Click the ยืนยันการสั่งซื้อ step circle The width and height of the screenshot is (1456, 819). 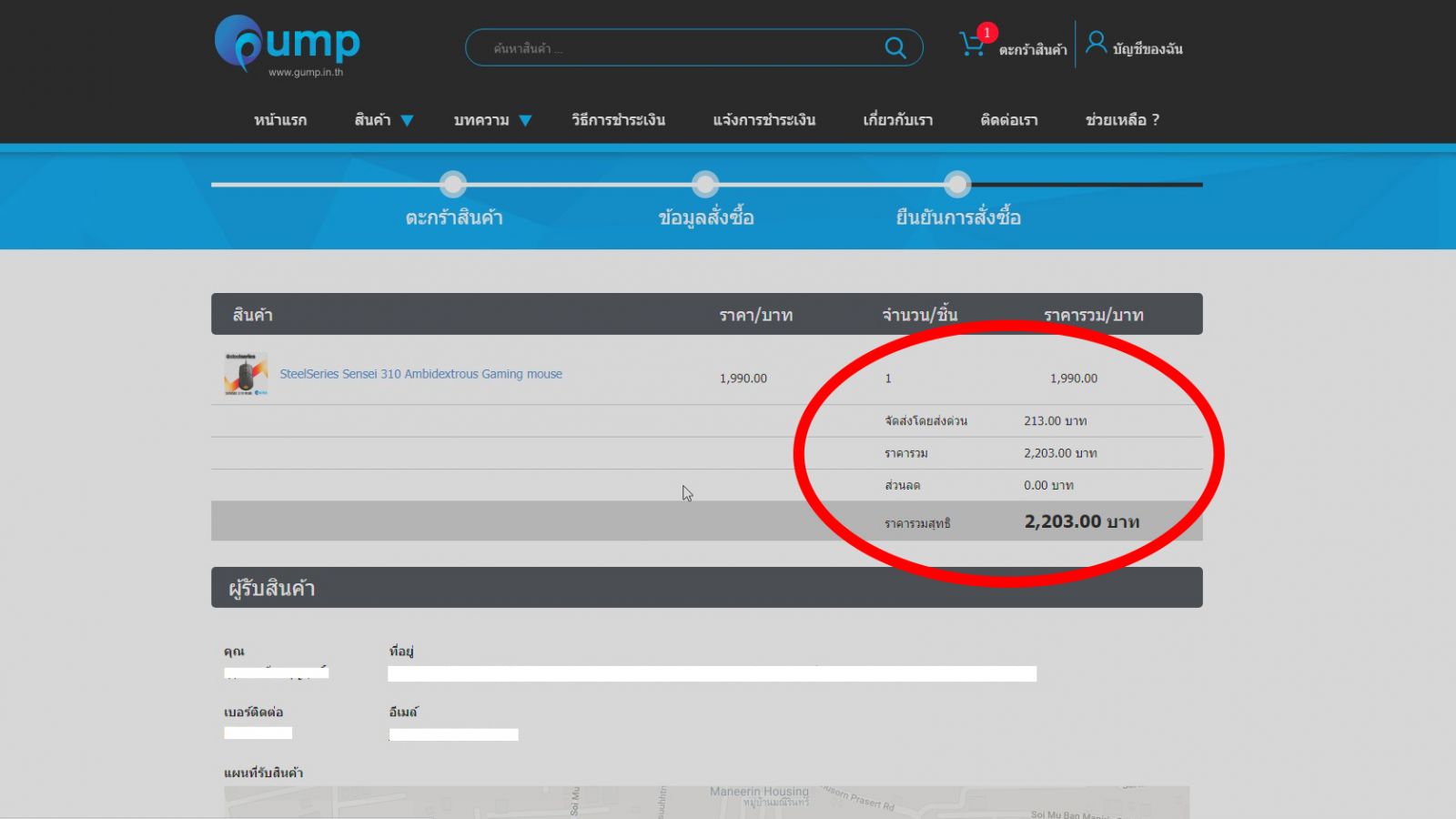[x=957, y=185]
